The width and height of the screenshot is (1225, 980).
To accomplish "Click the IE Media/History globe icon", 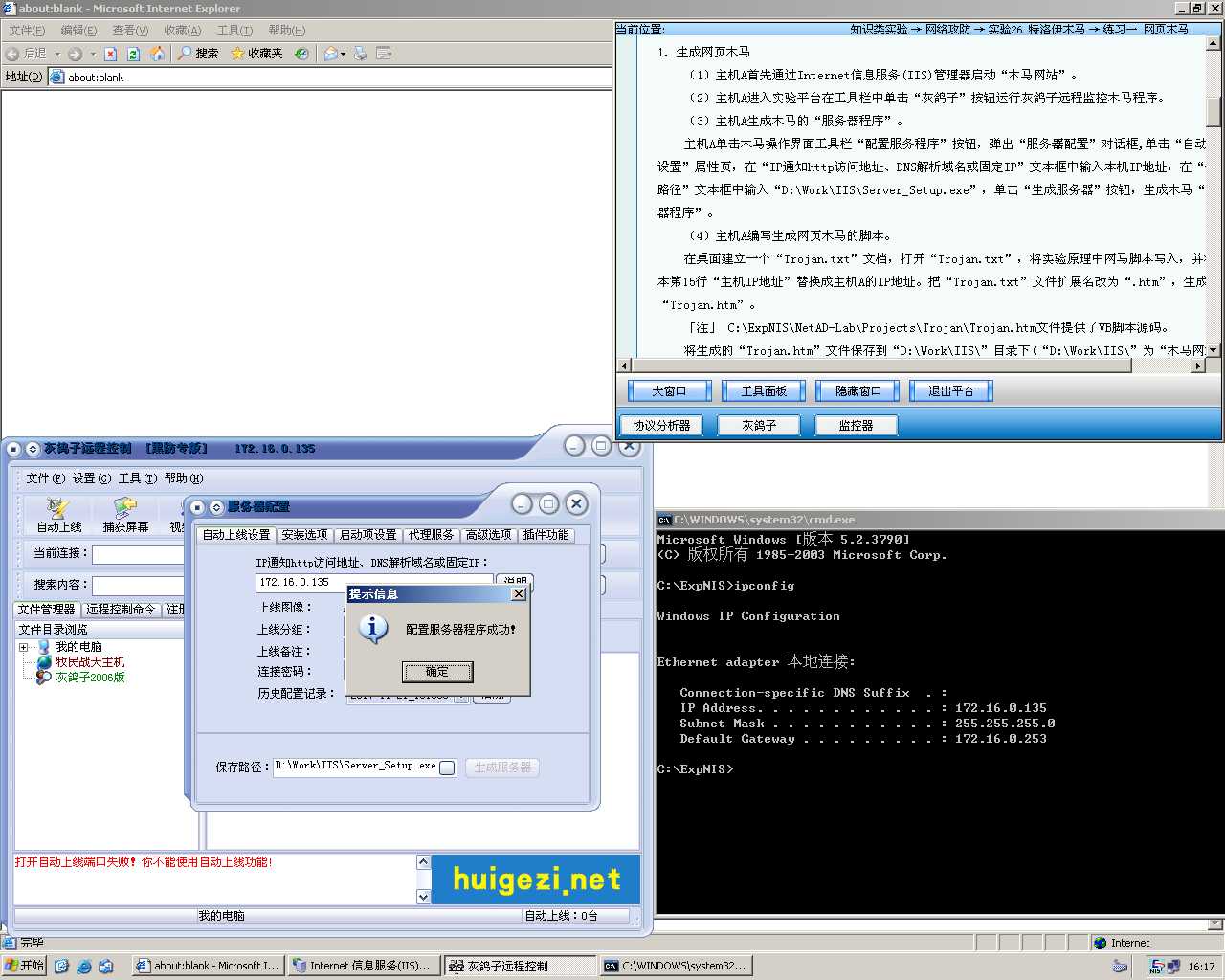I will (301, 54).
